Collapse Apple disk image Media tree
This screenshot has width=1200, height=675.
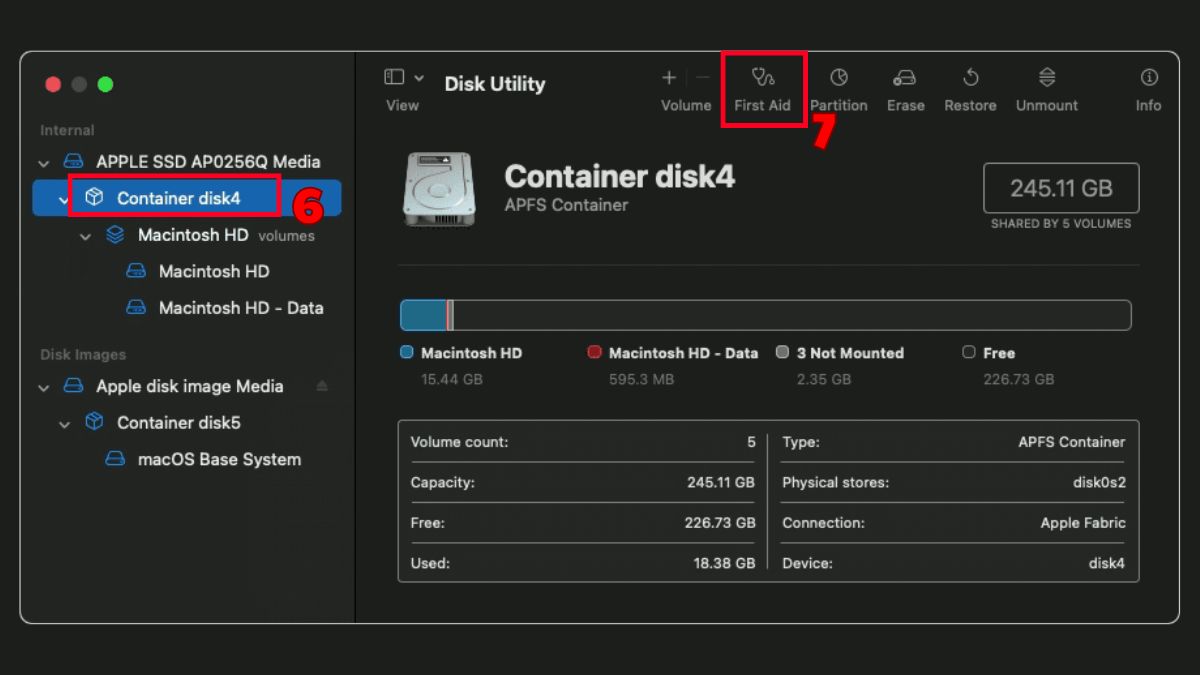43,387
